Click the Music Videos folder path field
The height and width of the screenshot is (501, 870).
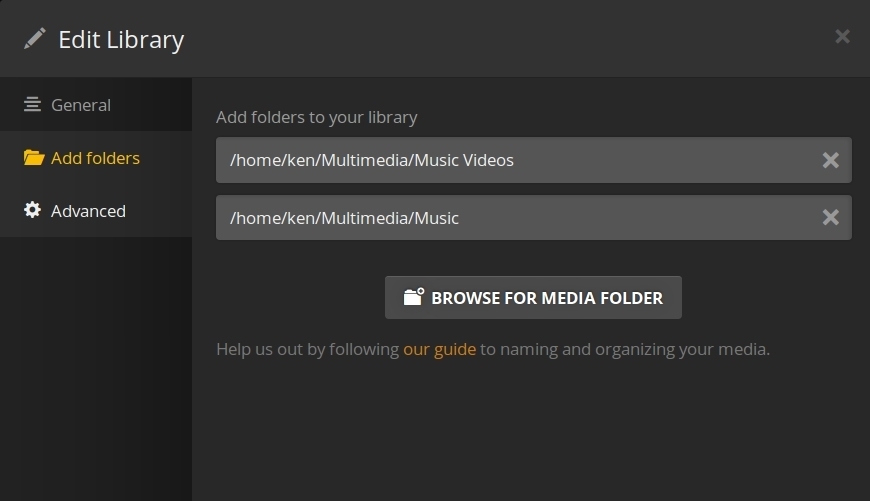point(500,160)
